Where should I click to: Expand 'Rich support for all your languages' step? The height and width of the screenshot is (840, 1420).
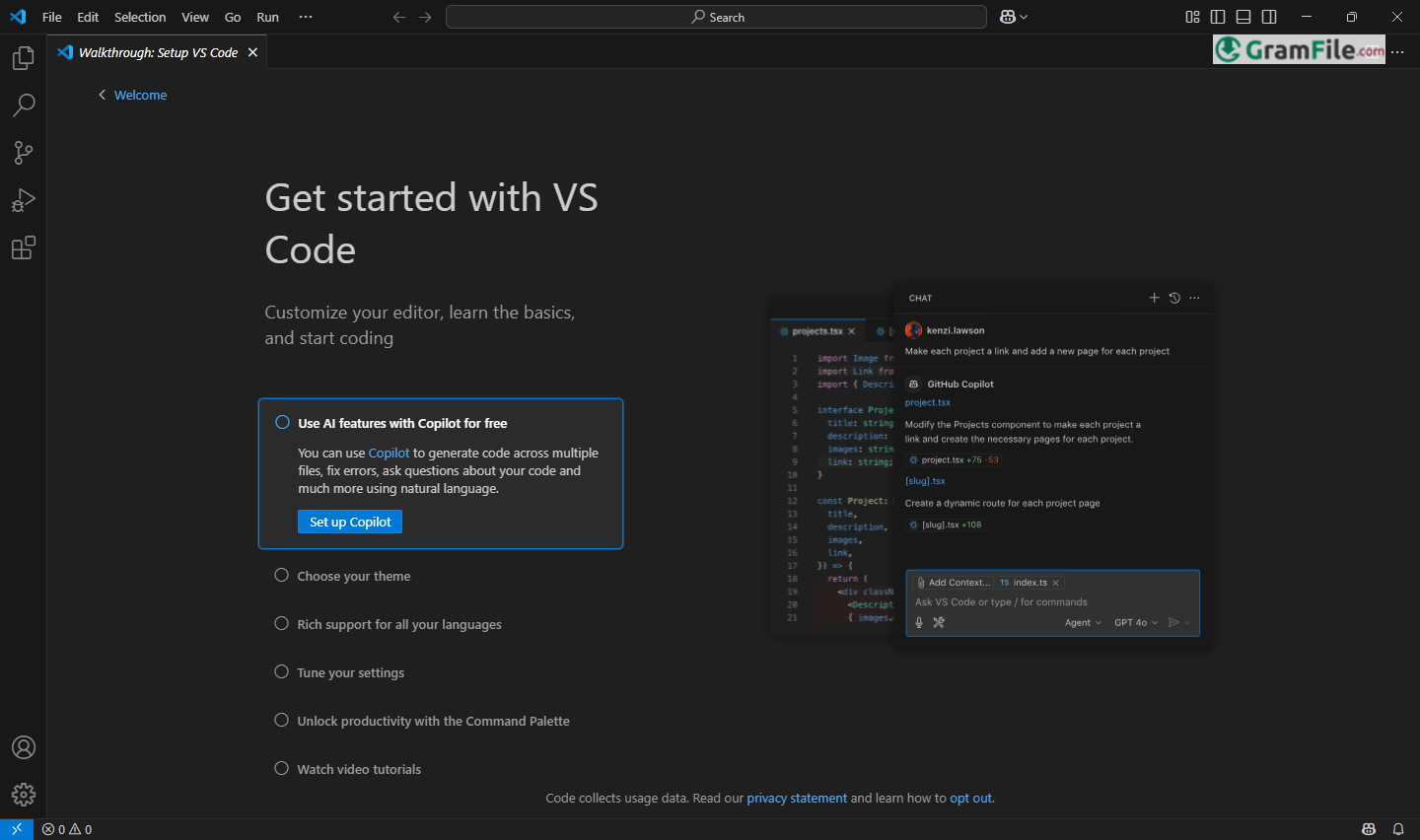(399, 624)
